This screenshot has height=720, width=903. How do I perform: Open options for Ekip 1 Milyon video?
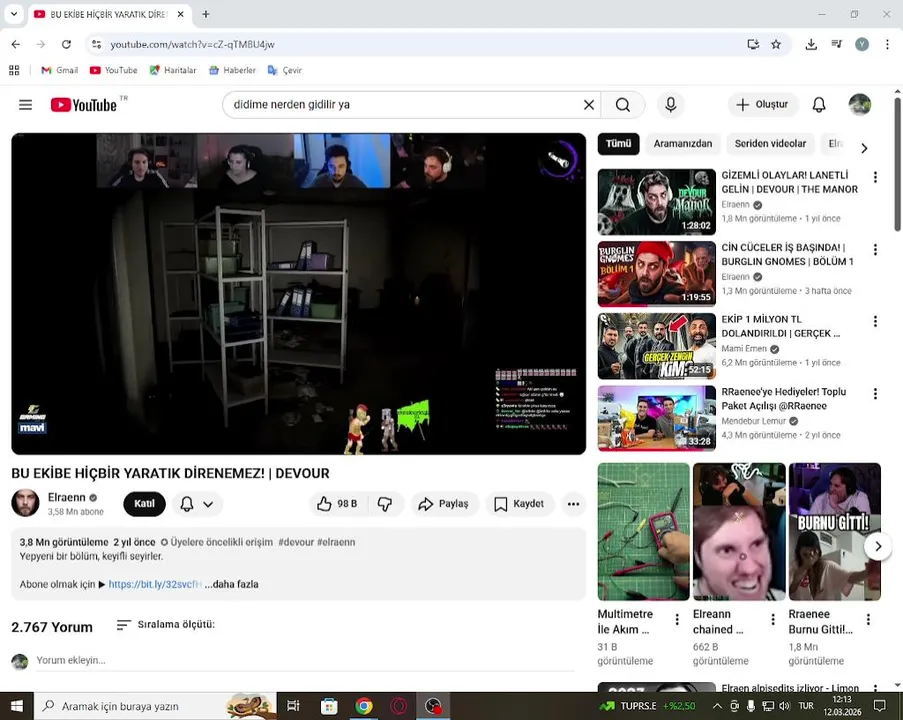click(875, 321)
